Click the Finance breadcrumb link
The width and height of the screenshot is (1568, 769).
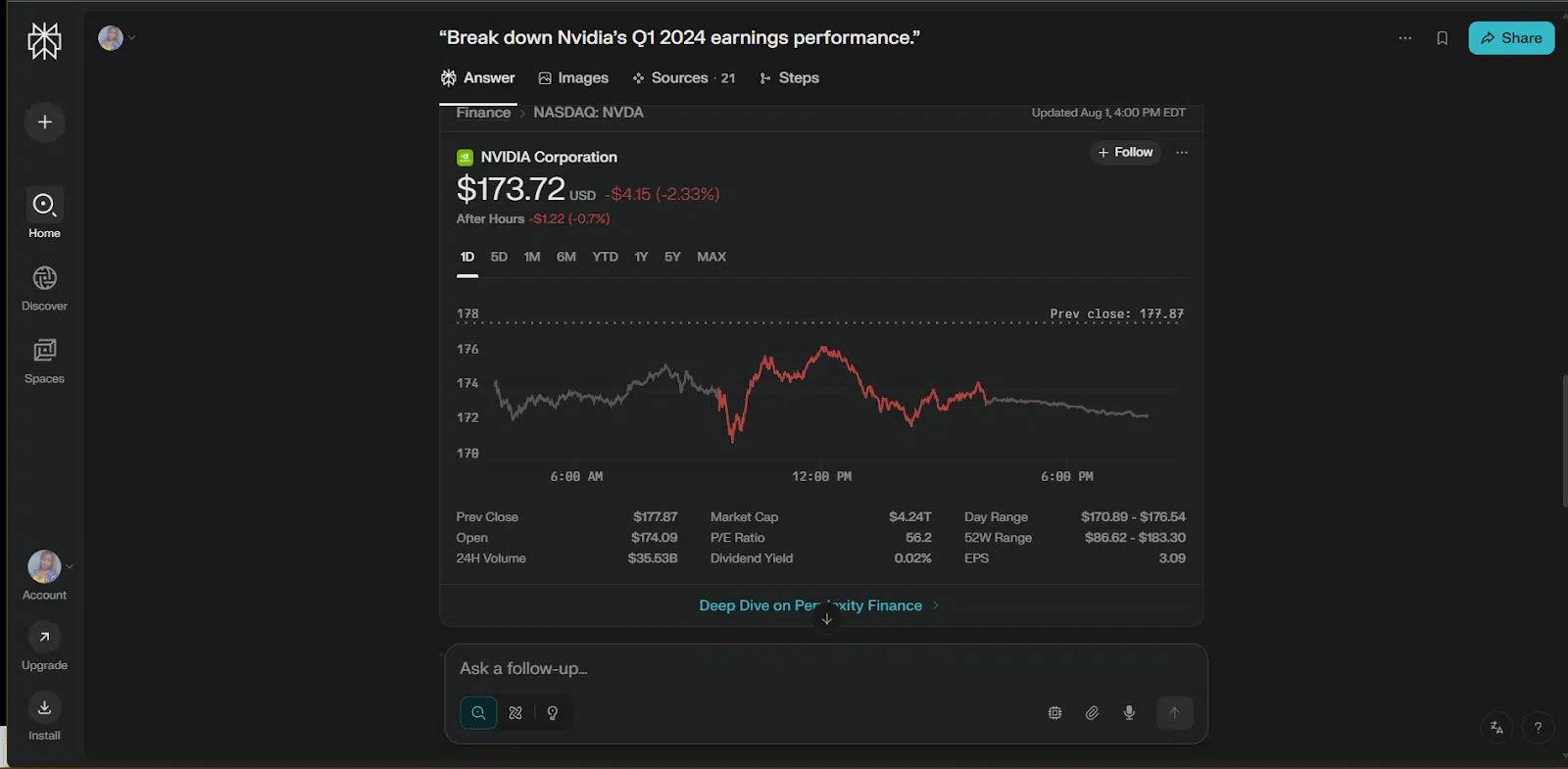[483, 113]
